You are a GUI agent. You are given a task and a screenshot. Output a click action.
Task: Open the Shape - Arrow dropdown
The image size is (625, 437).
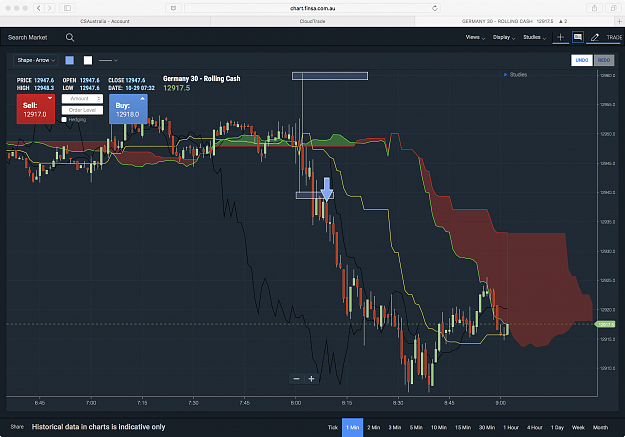coord(36,60)
